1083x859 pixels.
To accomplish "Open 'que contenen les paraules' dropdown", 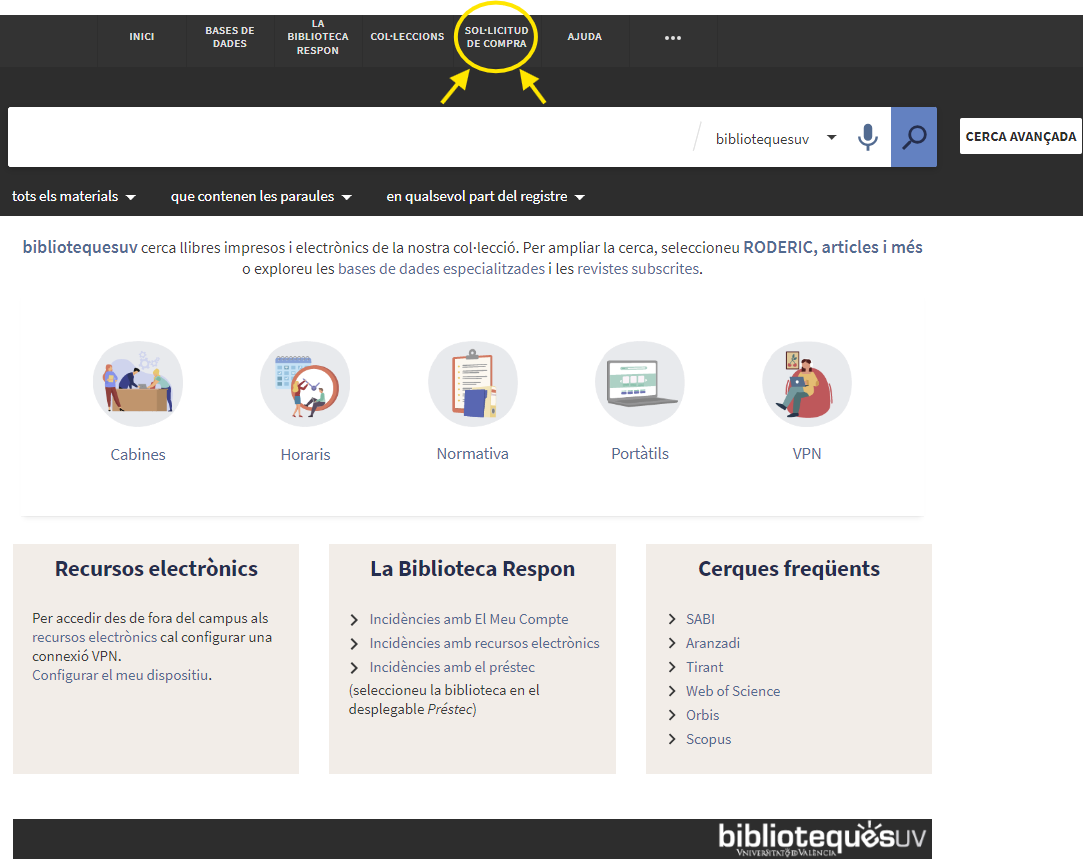I will pos(261,197).
